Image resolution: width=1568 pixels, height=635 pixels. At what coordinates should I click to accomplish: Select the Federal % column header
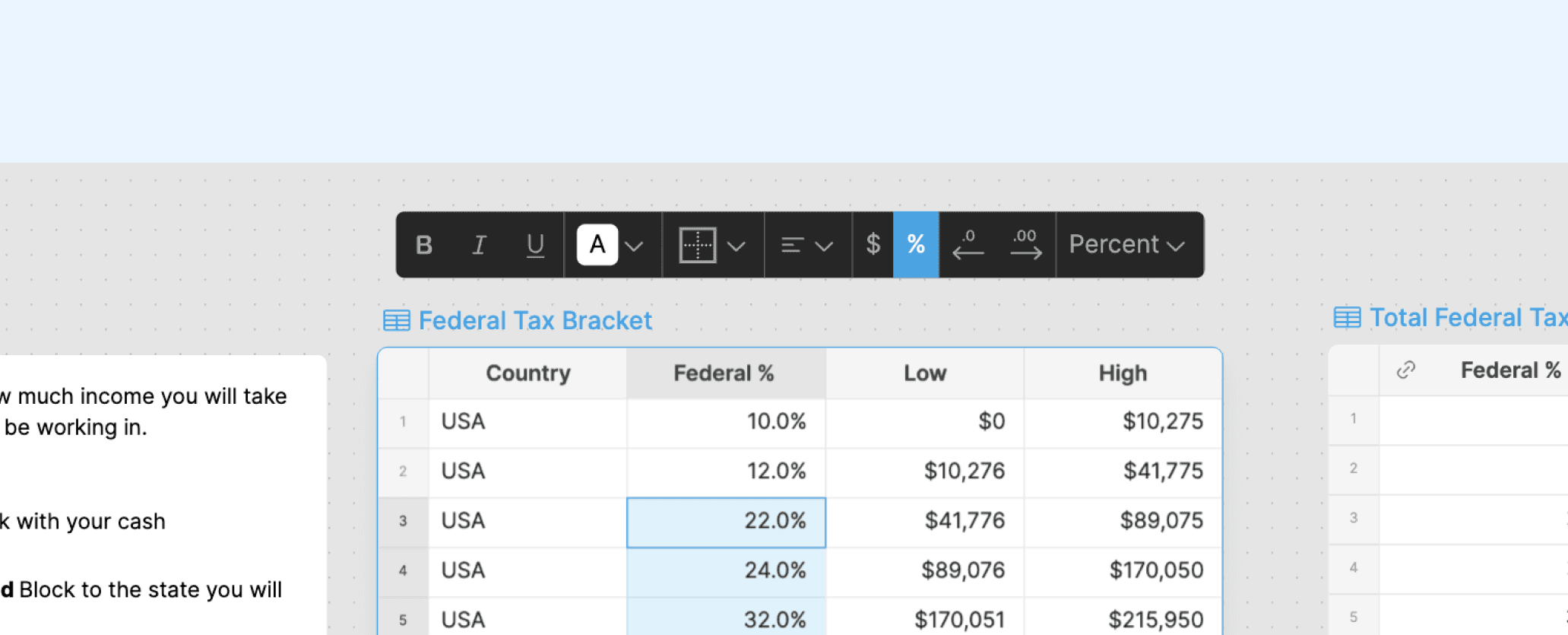point(726,373)
